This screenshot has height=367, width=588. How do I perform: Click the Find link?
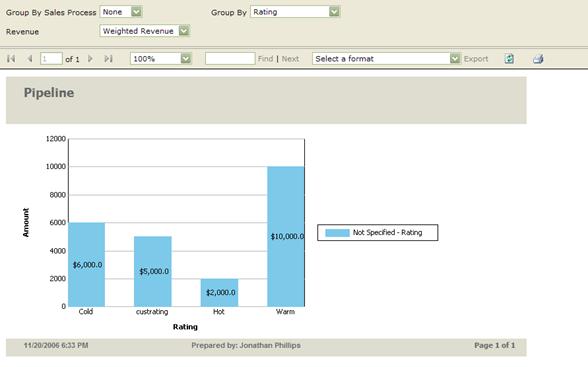pyautogui.click(x=265, y=59)
